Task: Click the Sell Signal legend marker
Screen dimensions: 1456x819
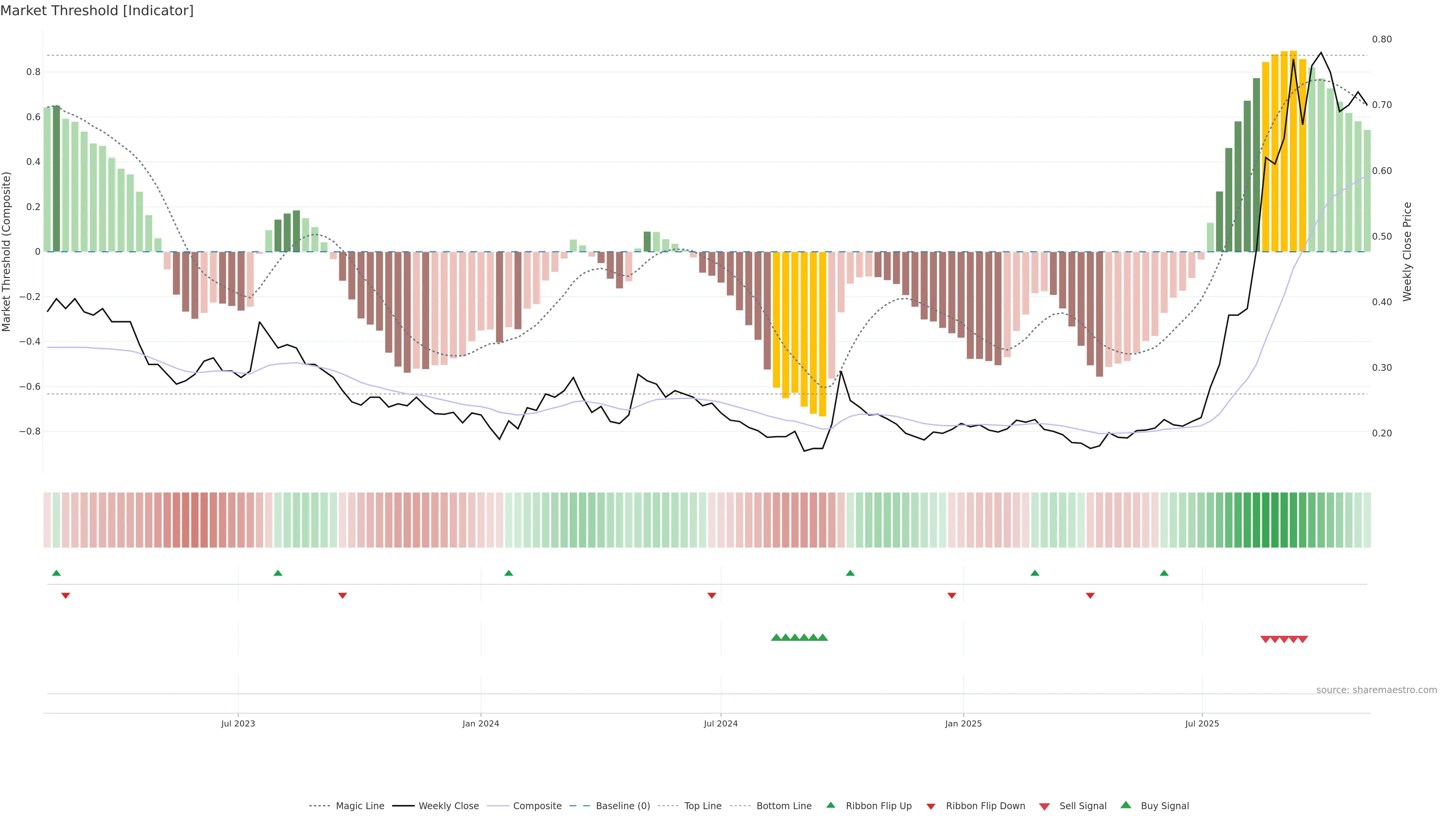Action: tap(1044, 806)
